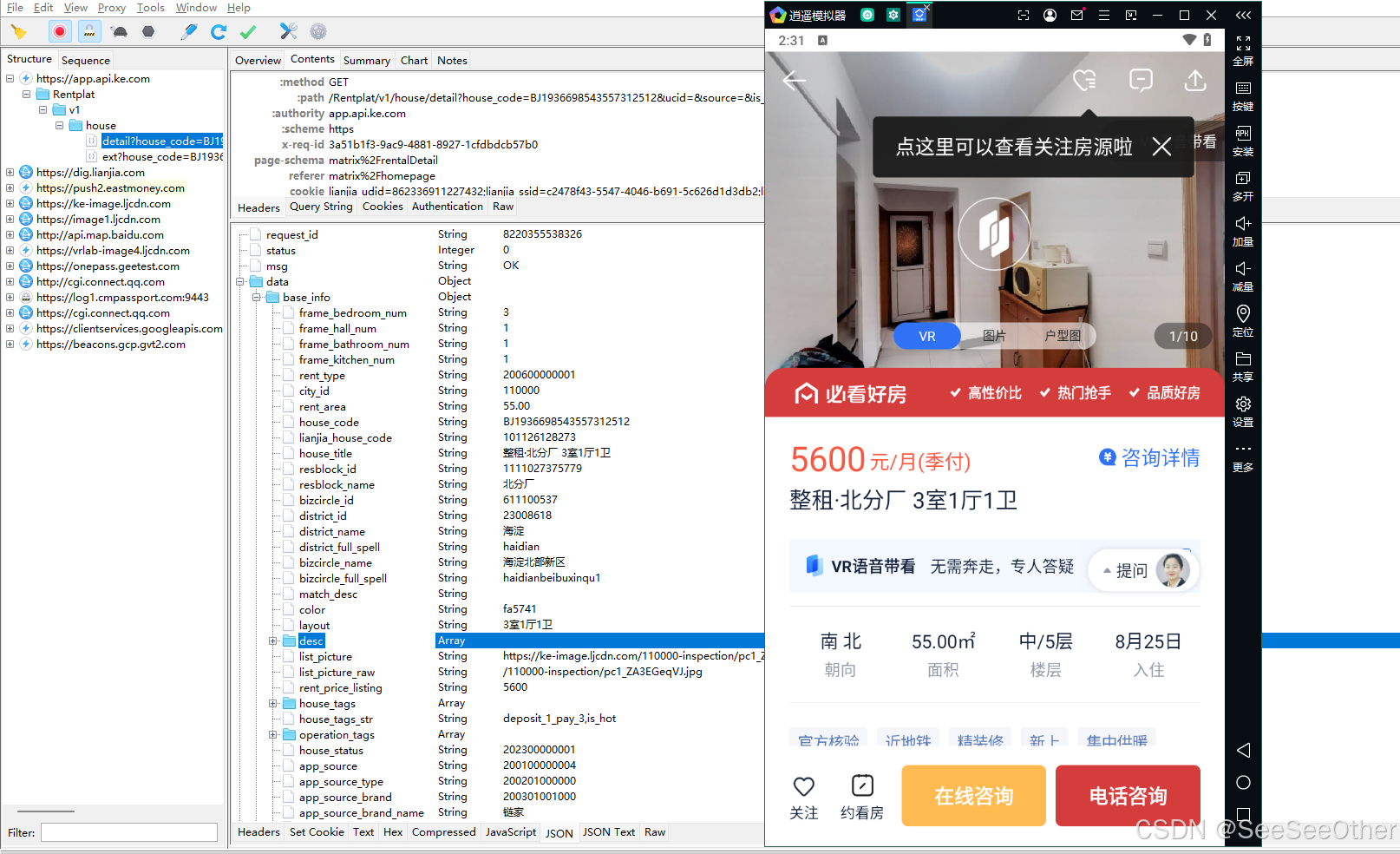Toggle the red record button in the toolbar

[x=59, y=32]
